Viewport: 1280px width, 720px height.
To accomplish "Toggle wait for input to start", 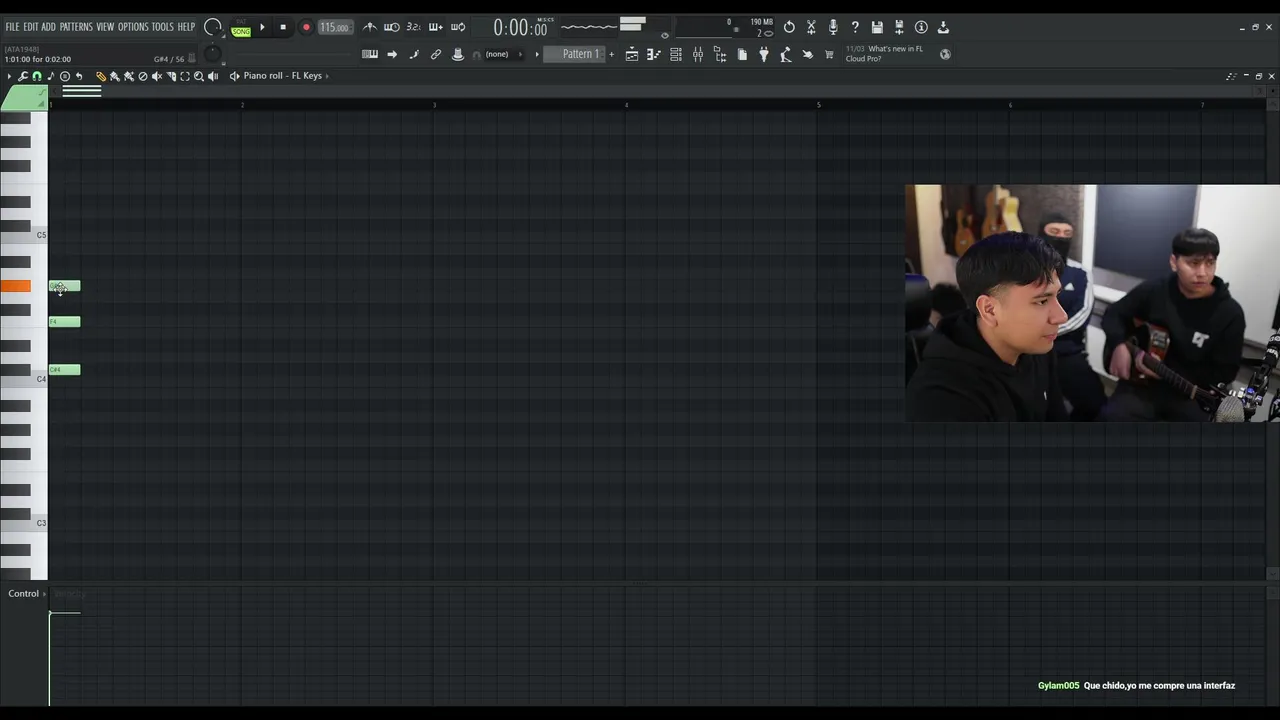I will (x=392, y=27).
